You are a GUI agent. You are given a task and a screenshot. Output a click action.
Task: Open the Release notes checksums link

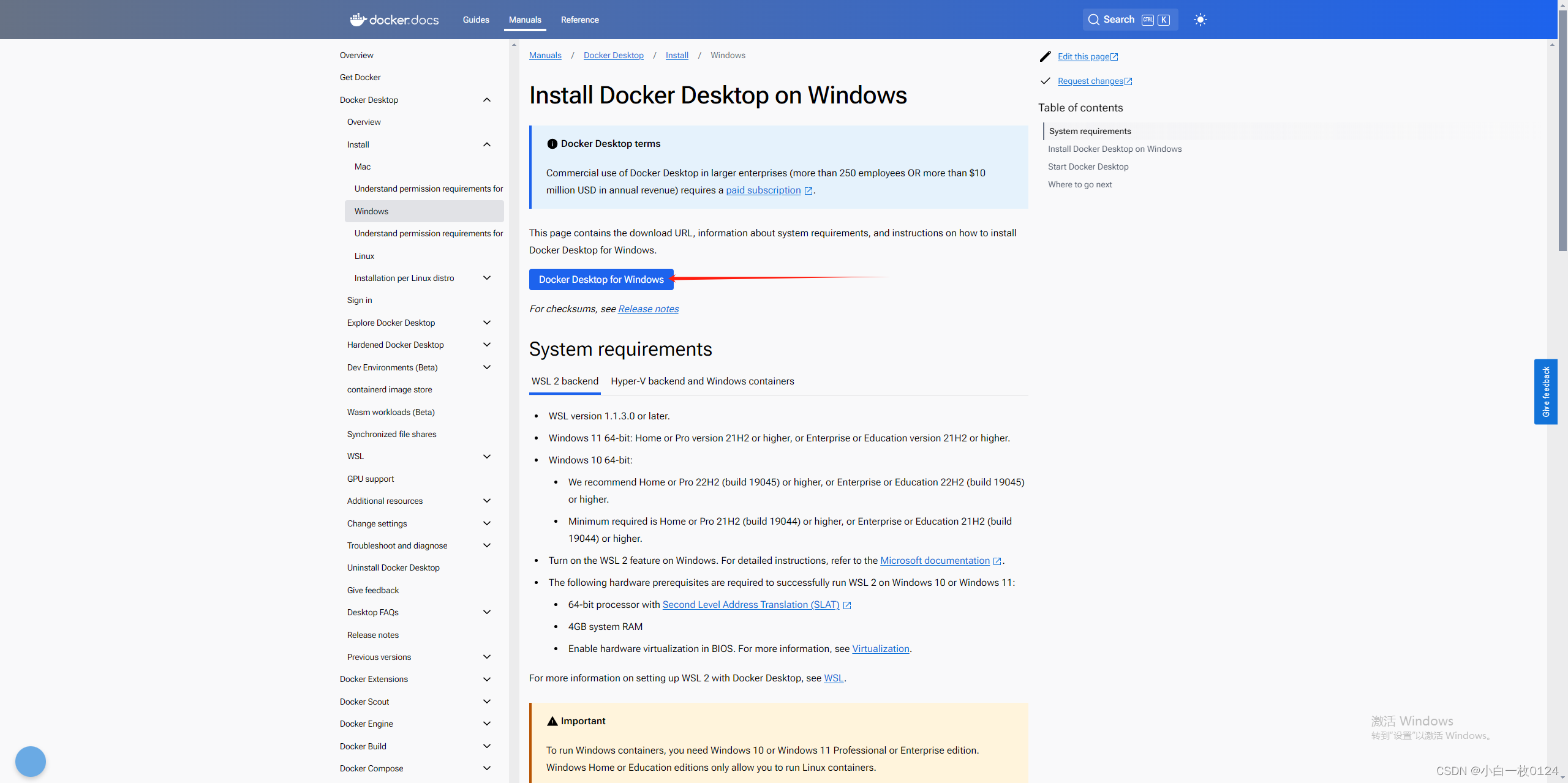point(648,309)
